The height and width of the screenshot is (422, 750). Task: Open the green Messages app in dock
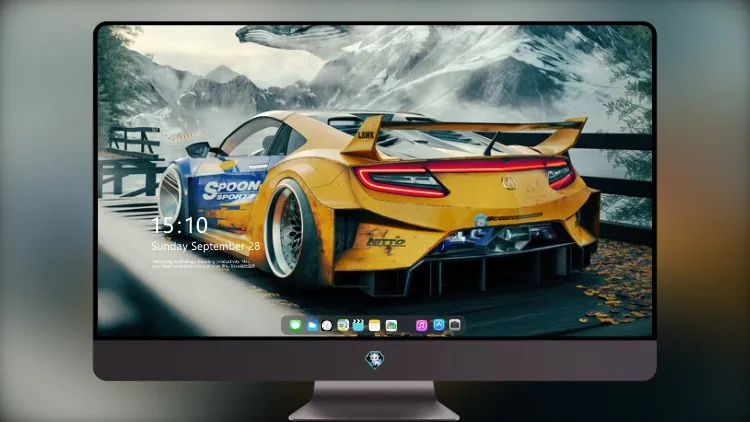295,326
